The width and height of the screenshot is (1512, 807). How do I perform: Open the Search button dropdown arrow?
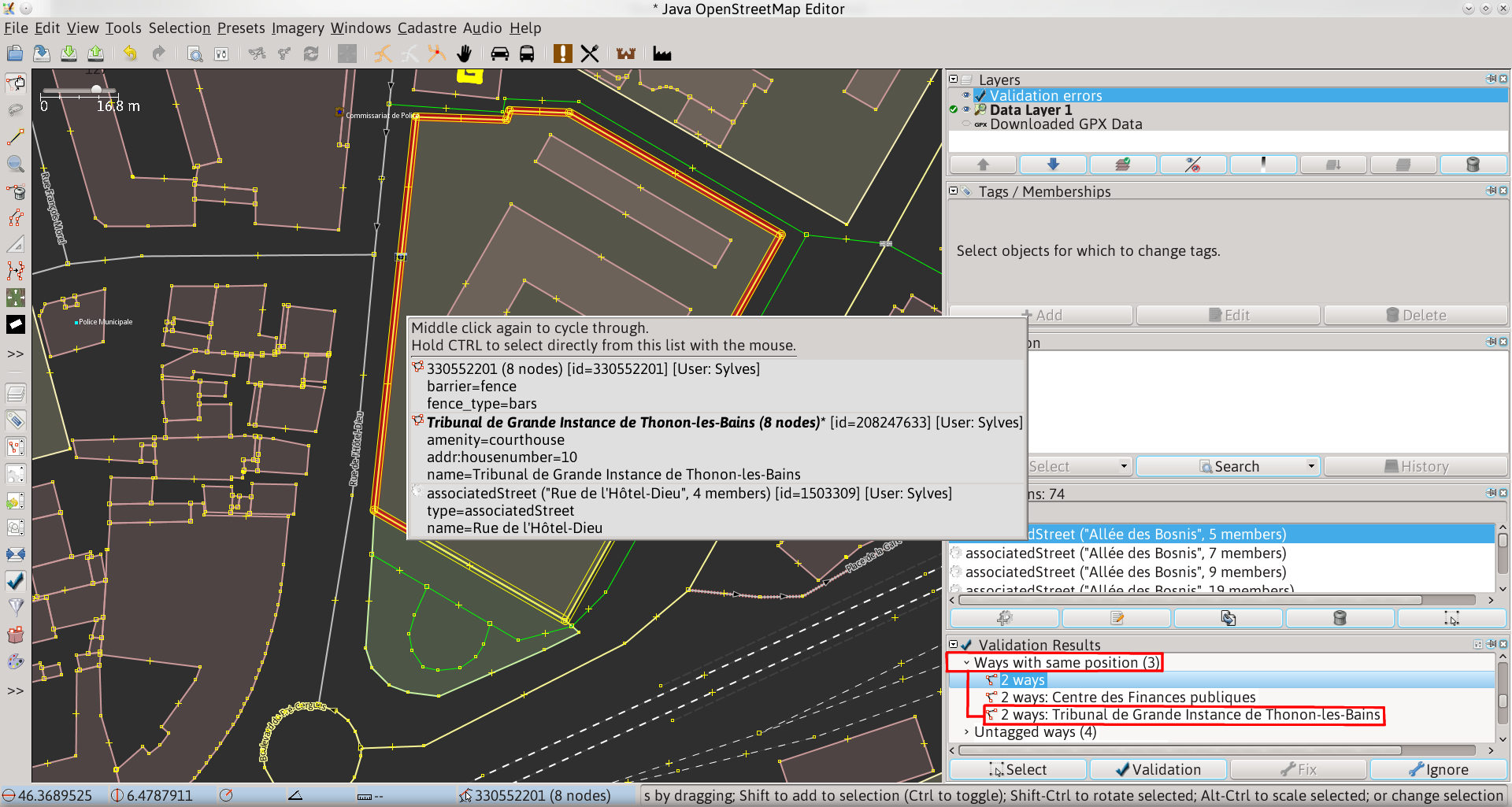pos(1311,466)
